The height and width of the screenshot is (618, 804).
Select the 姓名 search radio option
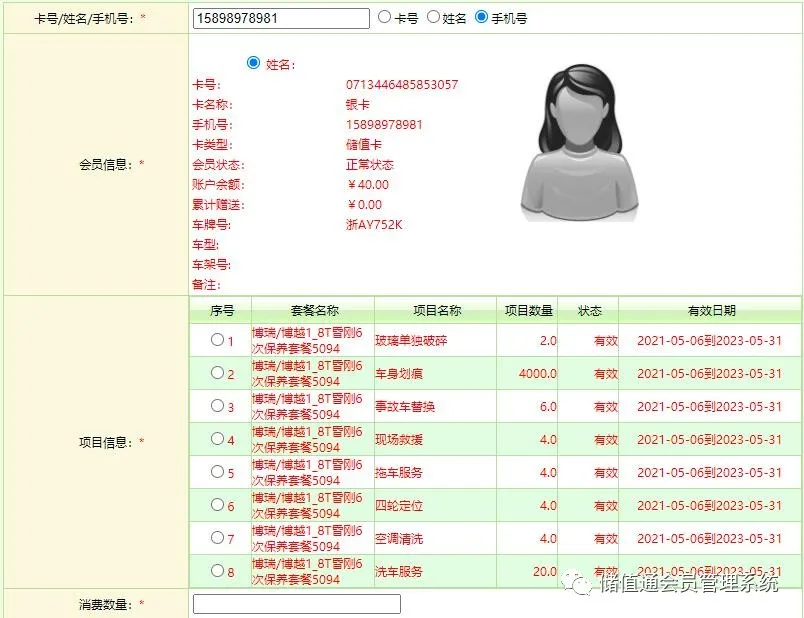pyautogui.click(x=433, y=17)
